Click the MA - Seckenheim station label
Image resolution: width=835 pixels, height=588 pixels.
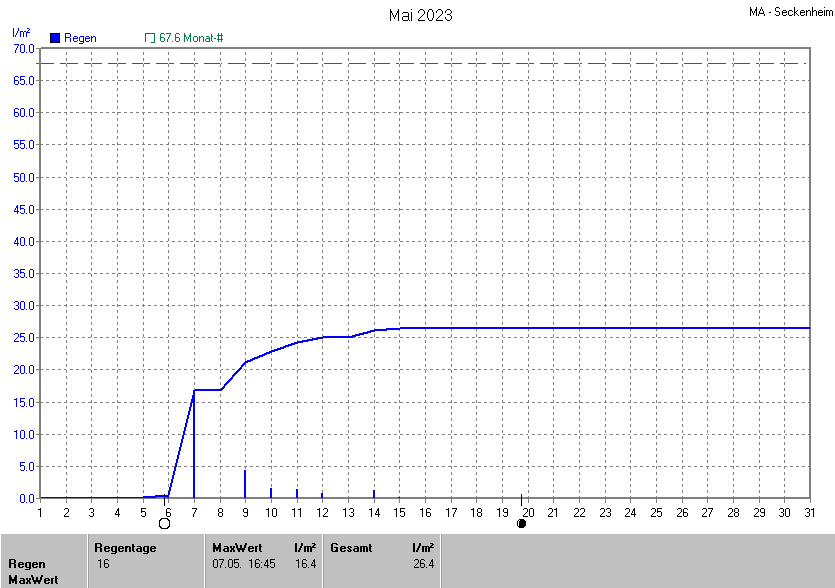788,13
